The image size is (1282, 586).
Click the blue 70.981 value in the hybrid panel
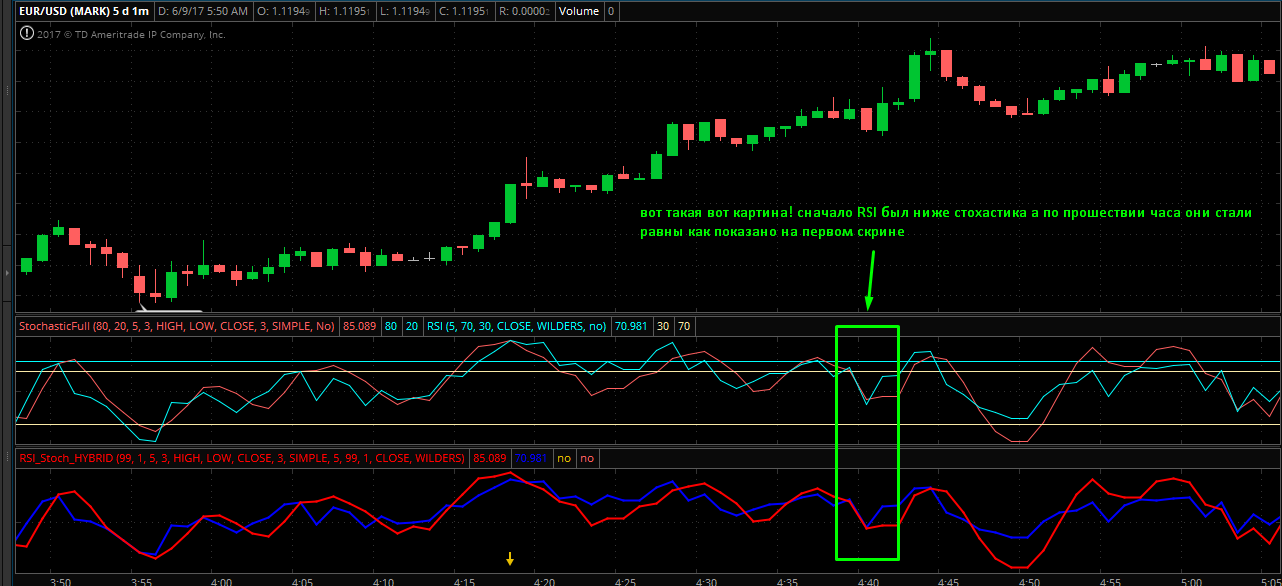tap(532, 458)
